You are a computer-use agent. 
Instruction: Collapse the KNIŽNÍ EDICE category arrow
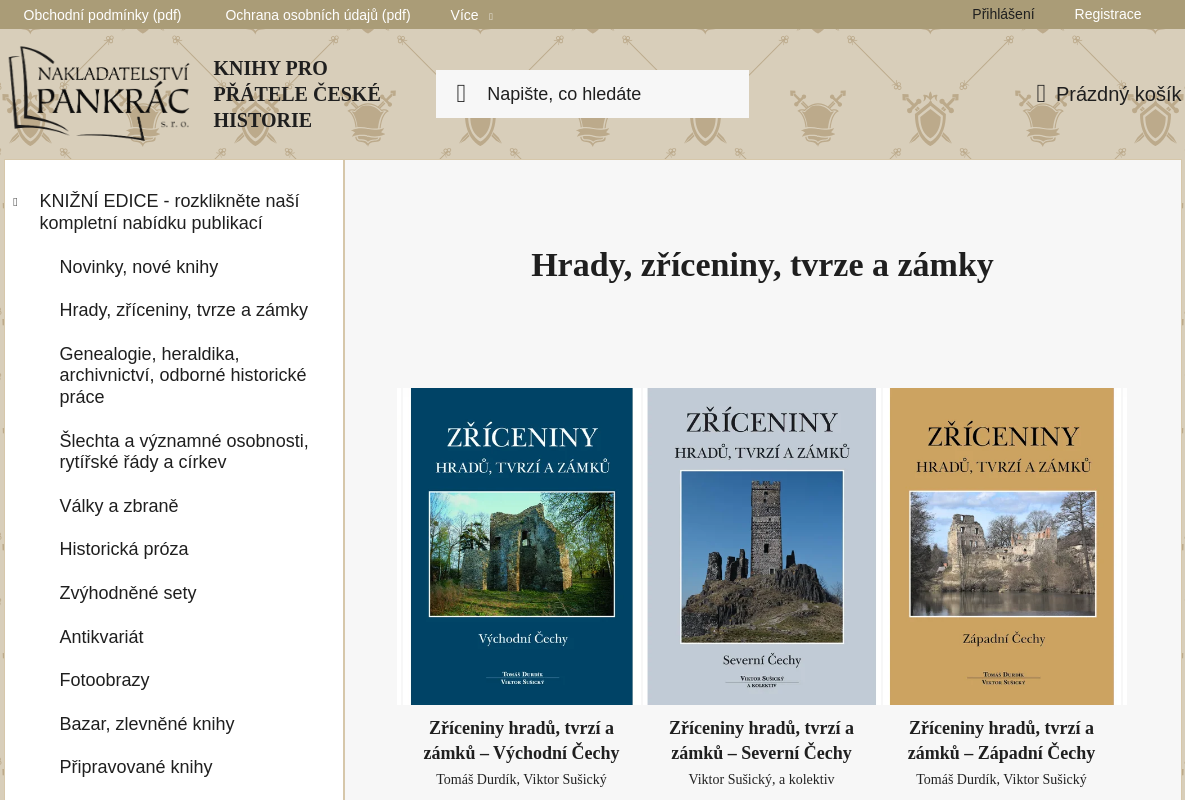(15, 202)
